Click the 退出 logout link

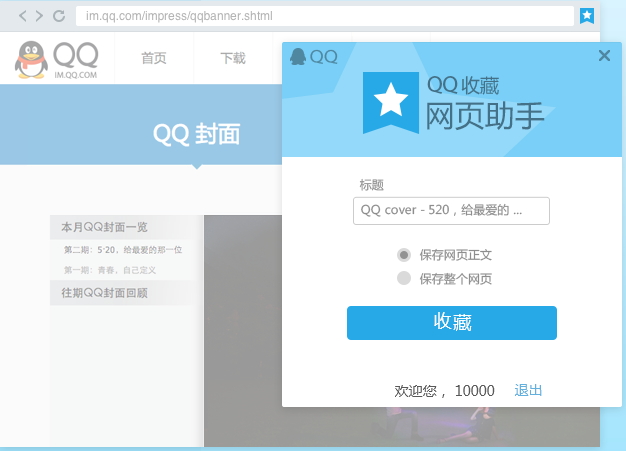click(528, 390)
